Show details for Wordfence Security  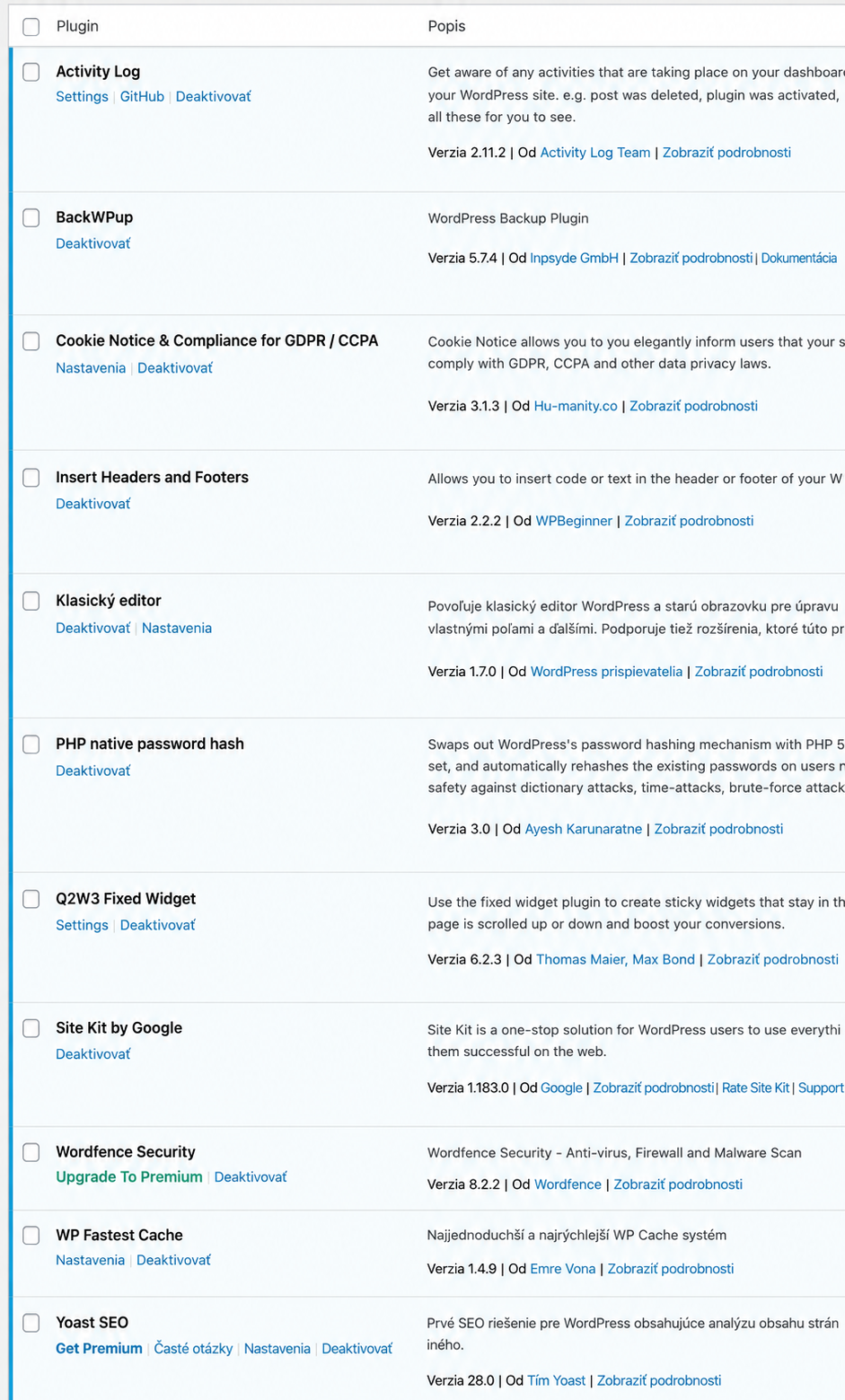(x=678, y=1184)
